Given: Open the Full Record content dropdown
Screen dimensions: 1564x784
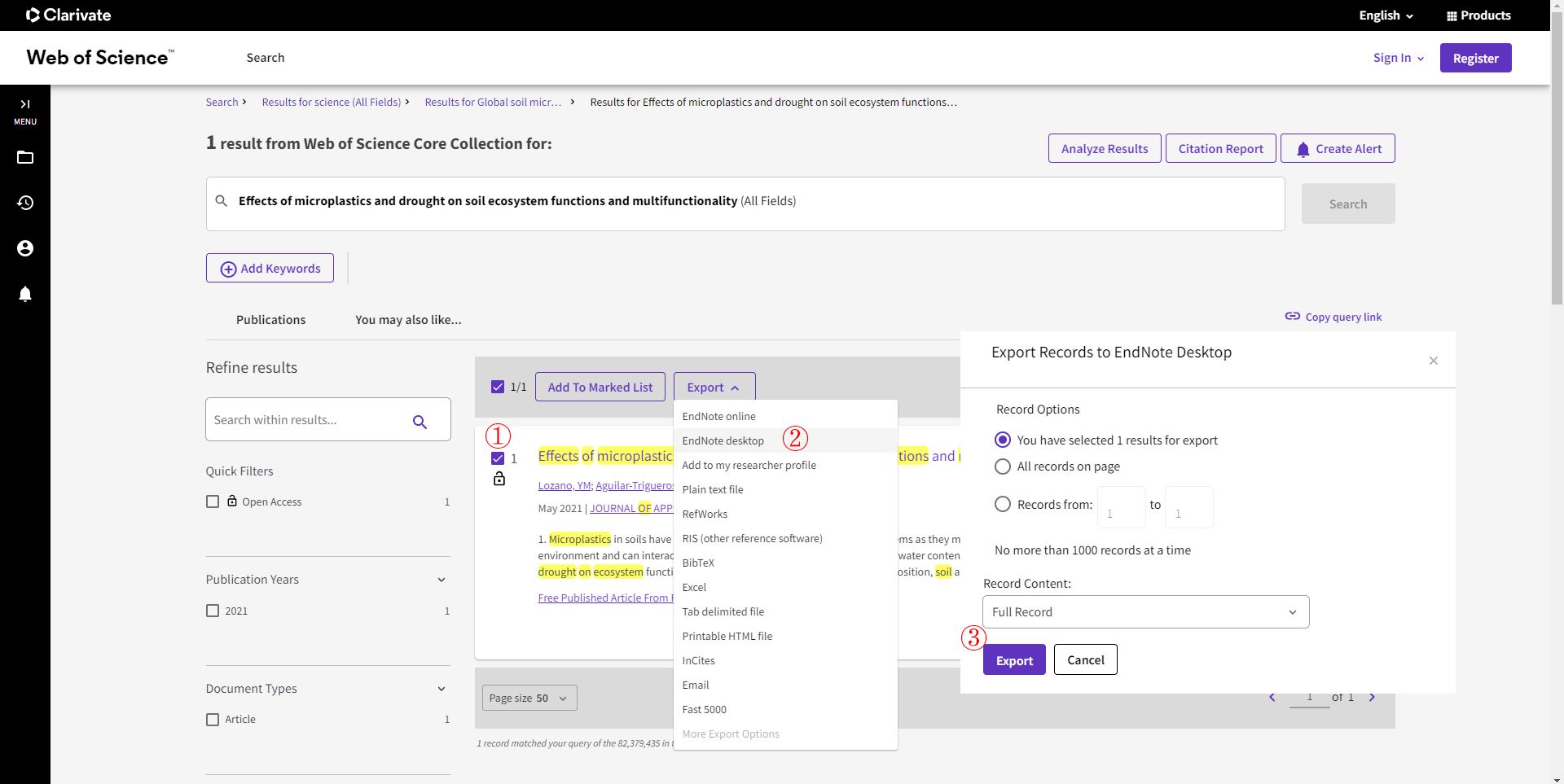Looking at the screenshot, I should click(x=1146, y=612).
